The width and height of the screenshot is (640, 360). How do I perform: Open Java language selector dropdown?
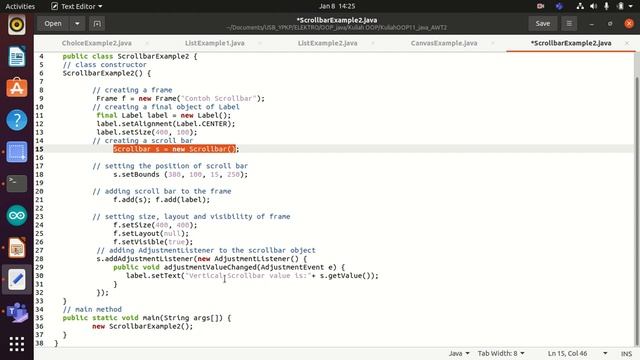pyautogui.click(x=459, y=353)
